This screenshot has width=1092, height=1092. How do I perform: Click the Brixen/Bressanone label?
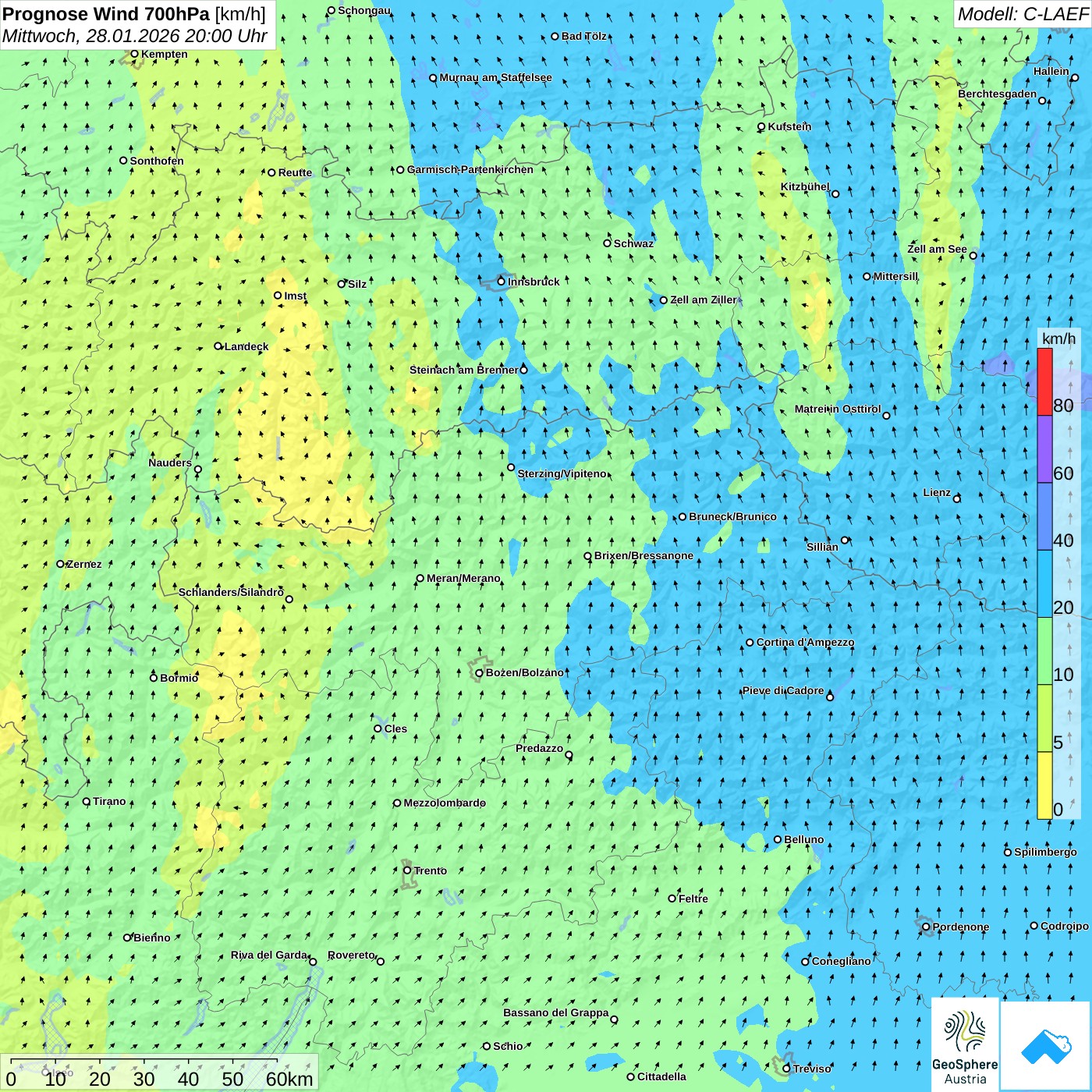(644, 555)
